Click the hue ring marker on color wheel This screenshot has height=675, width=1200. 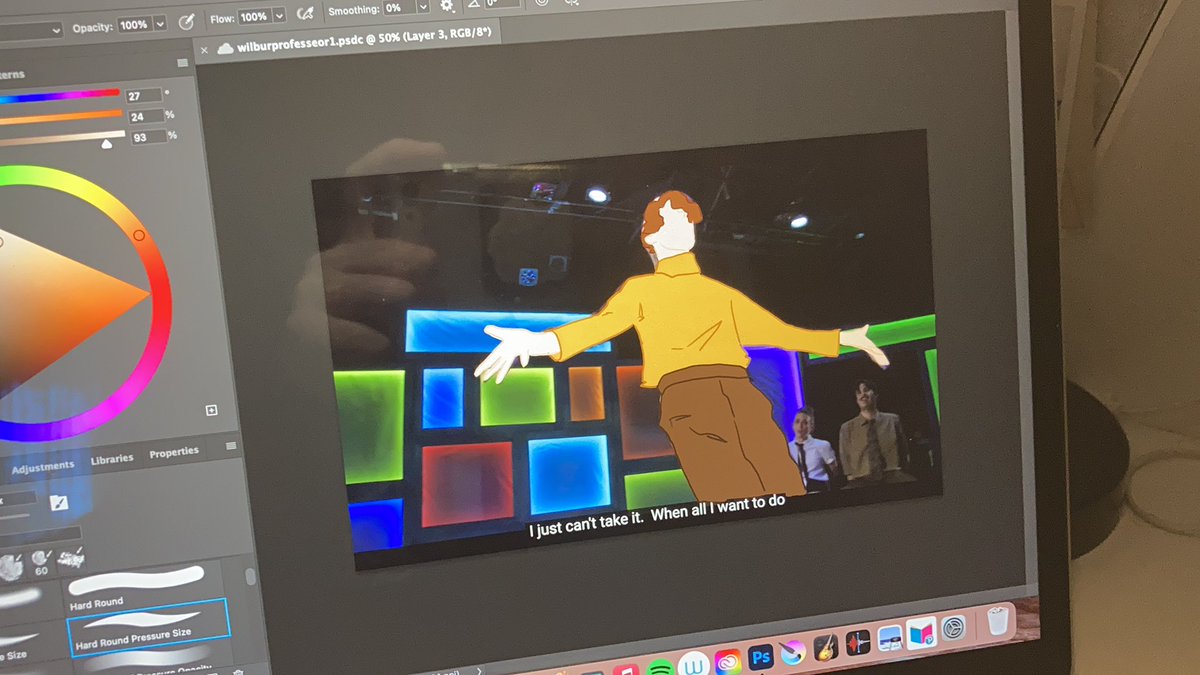[x=138, y=235]
